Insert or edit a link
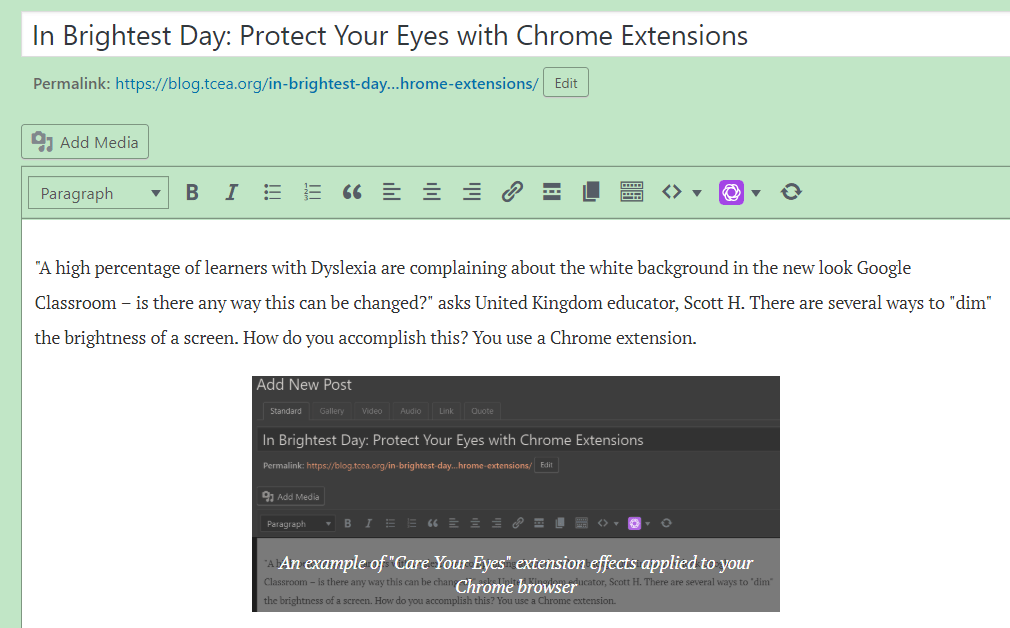Image resolution: width=1010 pixels, height=628 pixels. click(x=511, y=192)
